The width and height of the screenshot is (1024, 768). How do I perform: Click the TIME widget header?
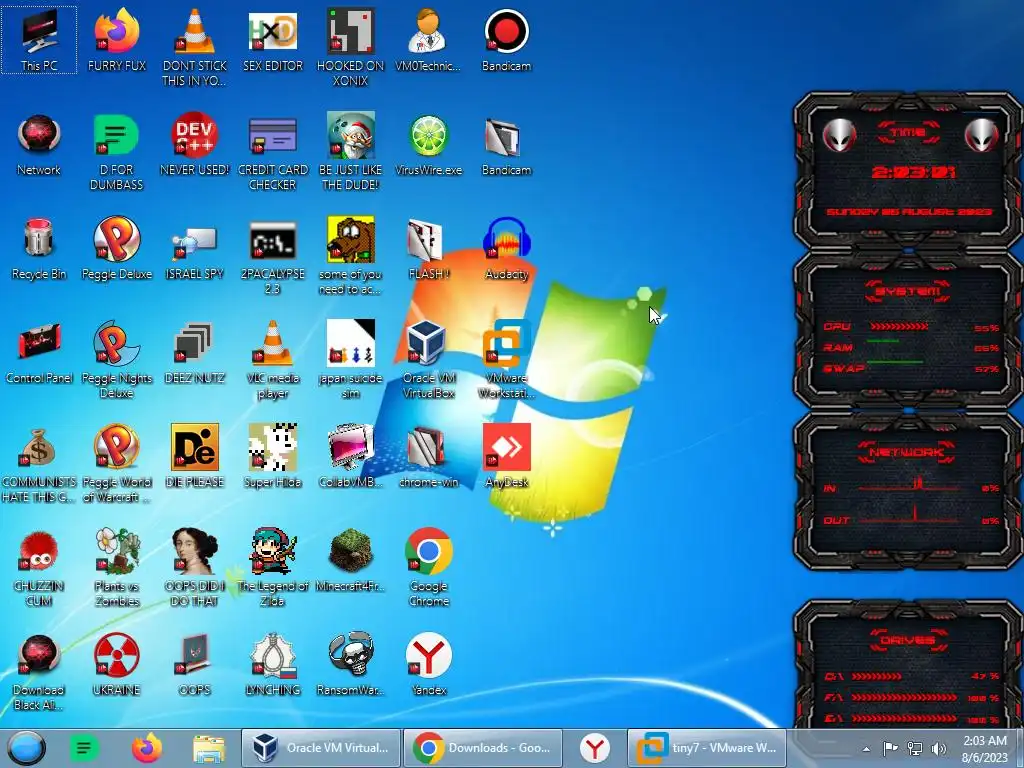click(x=908, y=132)
